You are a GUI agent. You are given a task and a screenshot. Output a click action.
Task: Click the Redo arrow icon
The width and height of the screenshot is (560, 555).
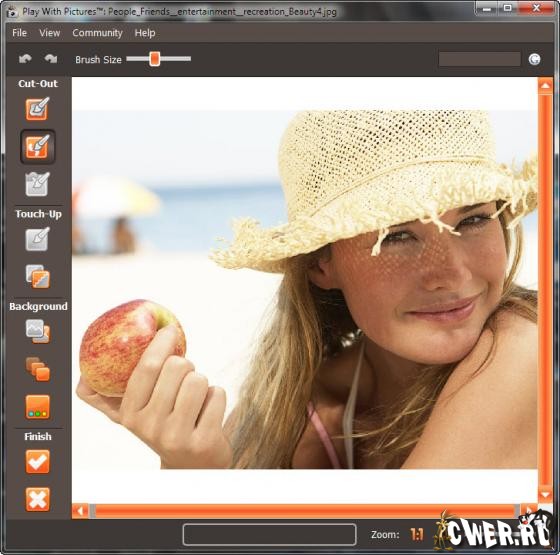tap(51, 59)
